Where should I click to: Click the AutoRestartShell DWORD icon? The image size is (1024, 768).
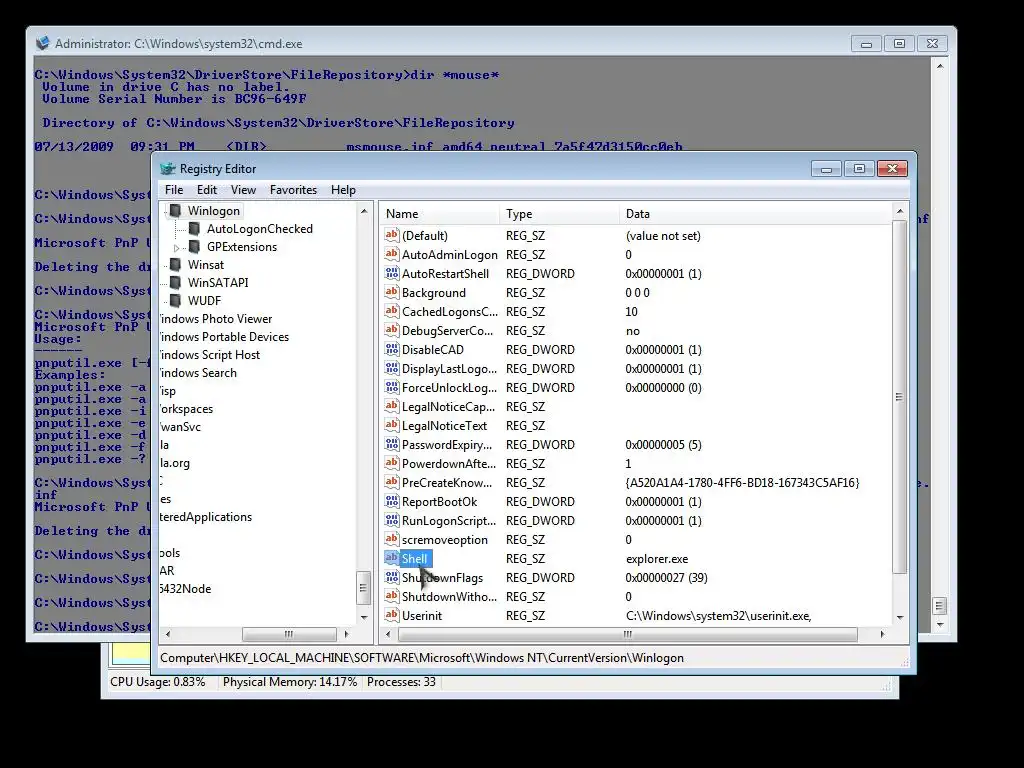click(391, 273)
